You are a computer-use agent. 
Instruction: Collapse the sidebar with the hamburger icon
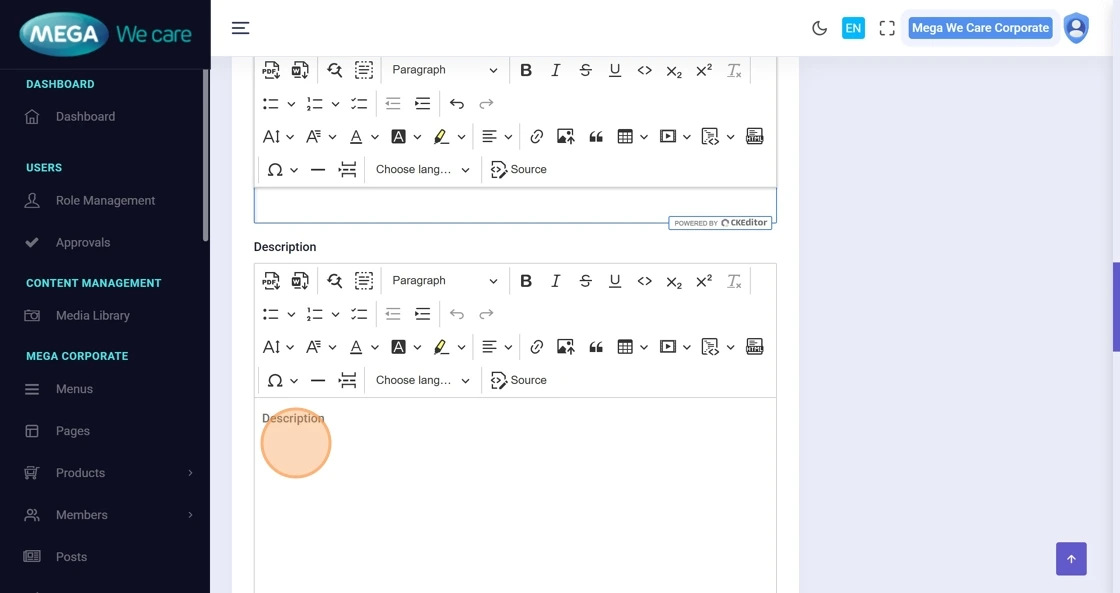point(240,28)
